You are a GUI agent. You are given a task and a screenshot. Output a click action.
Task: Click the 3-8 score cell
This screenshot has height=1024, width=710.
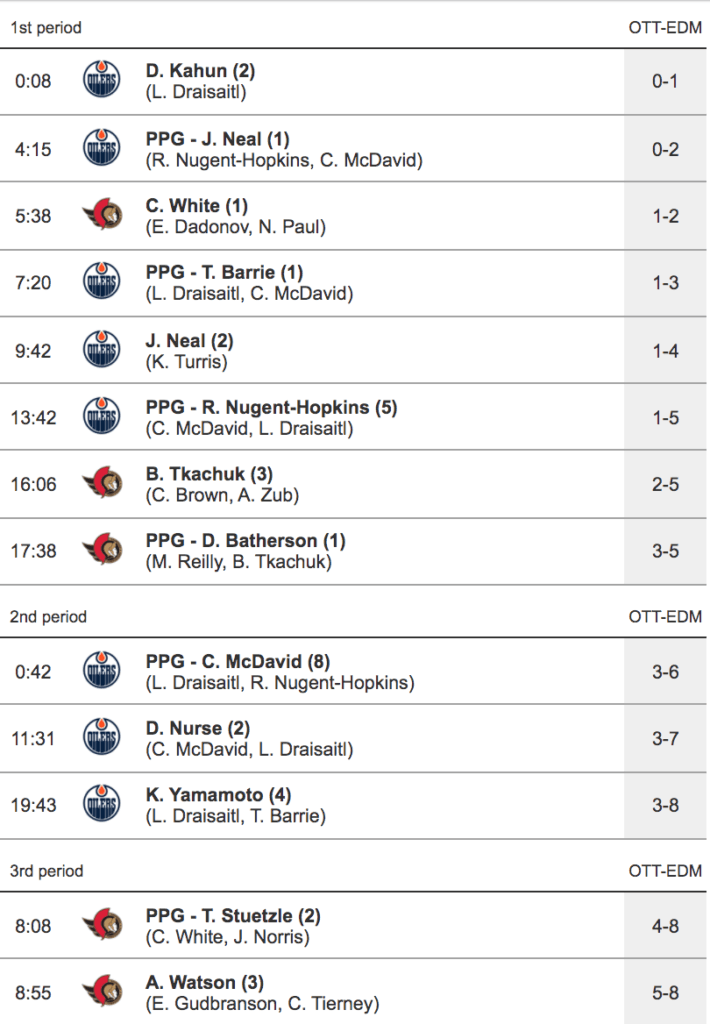(x=665, y=805)
